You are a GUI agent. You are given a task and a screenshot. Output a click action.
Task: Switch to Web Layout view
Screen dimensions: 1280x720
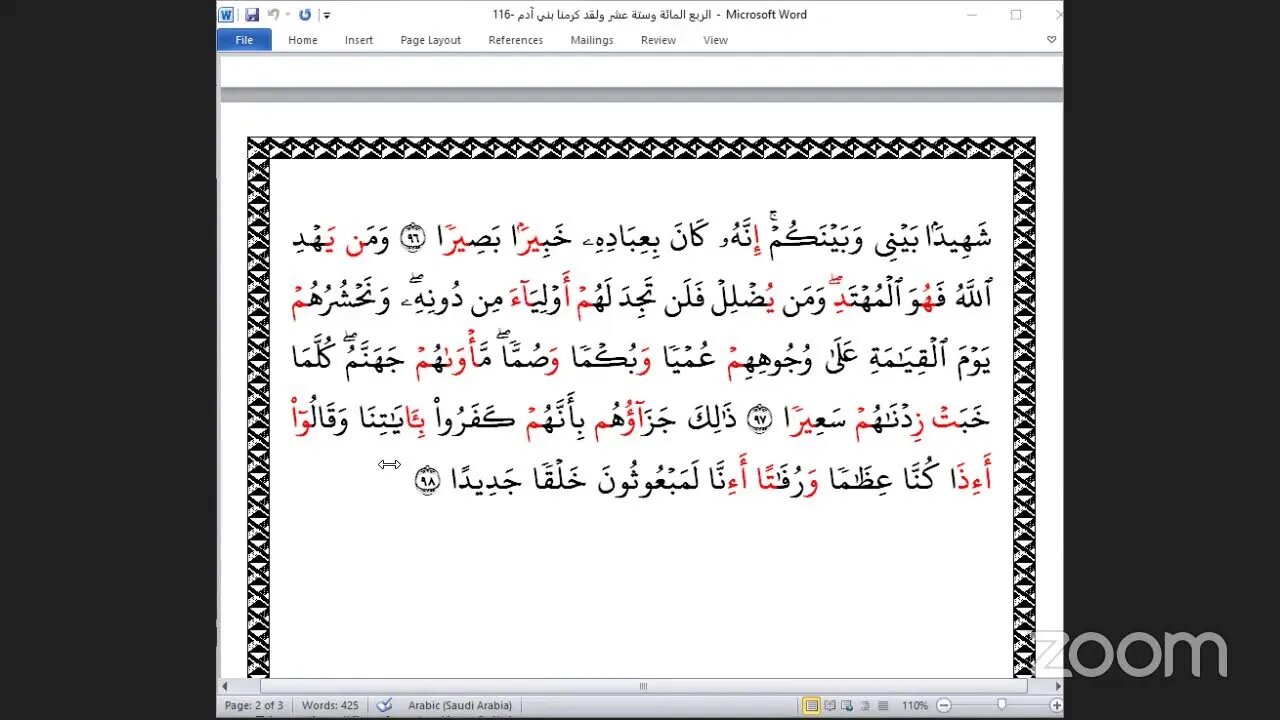pyautogui.click(x=849, y=705)
